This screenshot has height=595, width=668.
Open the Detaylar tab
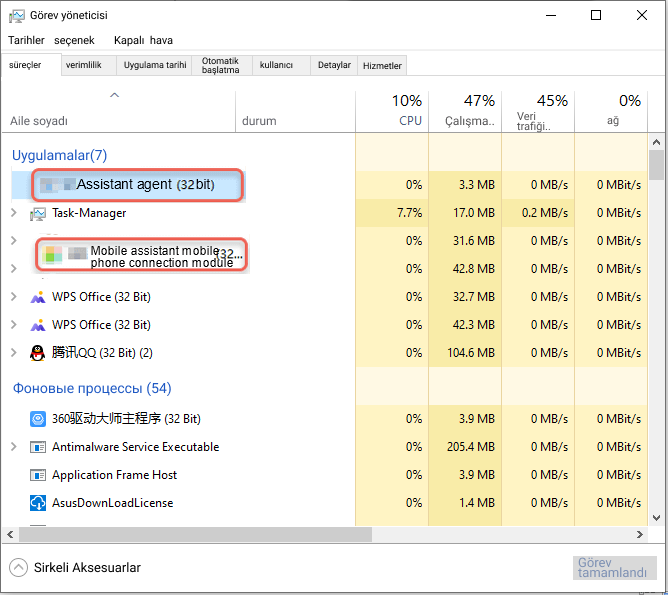tap(334, 65)
